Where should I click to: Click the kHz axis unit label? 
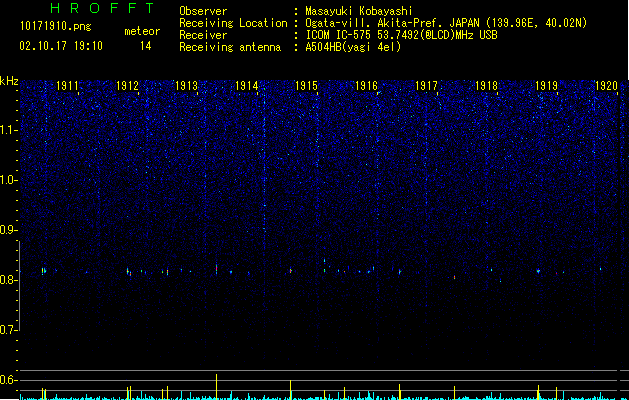(9, 81)
